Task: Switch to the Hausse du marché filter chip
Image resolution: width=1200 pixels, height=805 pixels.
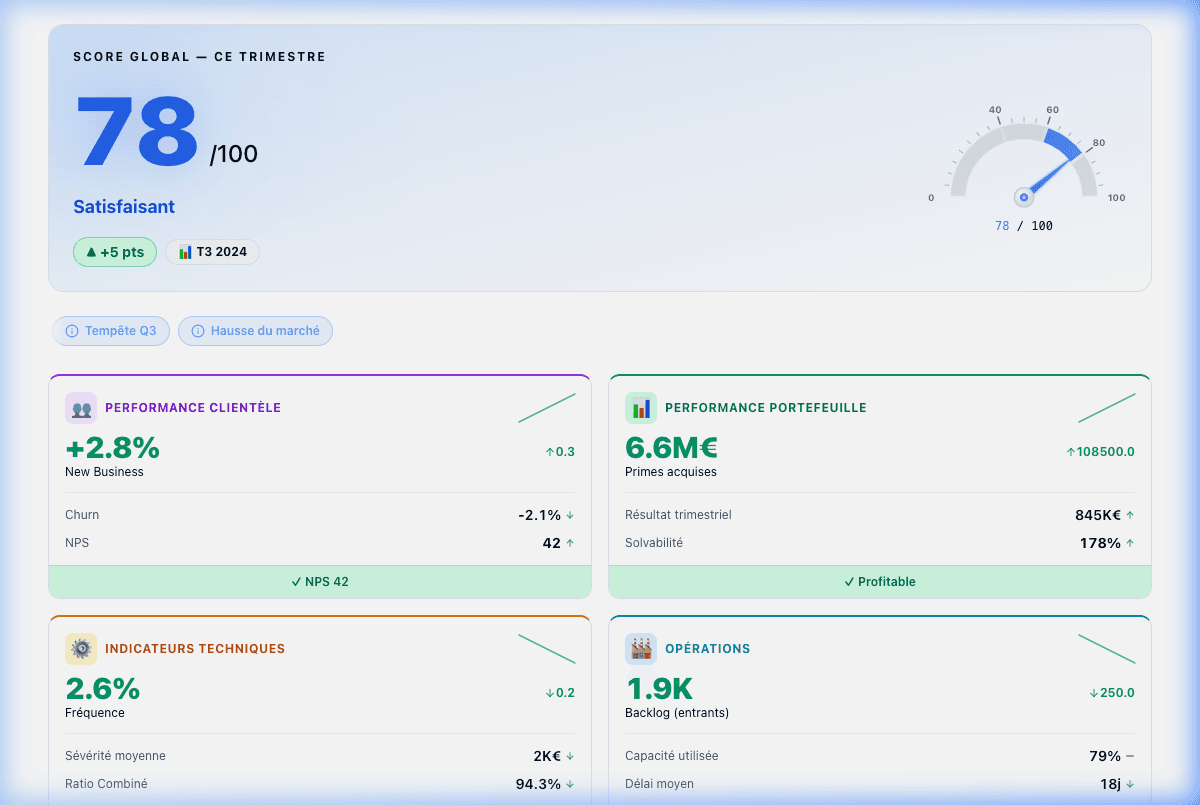Action: 255,330
